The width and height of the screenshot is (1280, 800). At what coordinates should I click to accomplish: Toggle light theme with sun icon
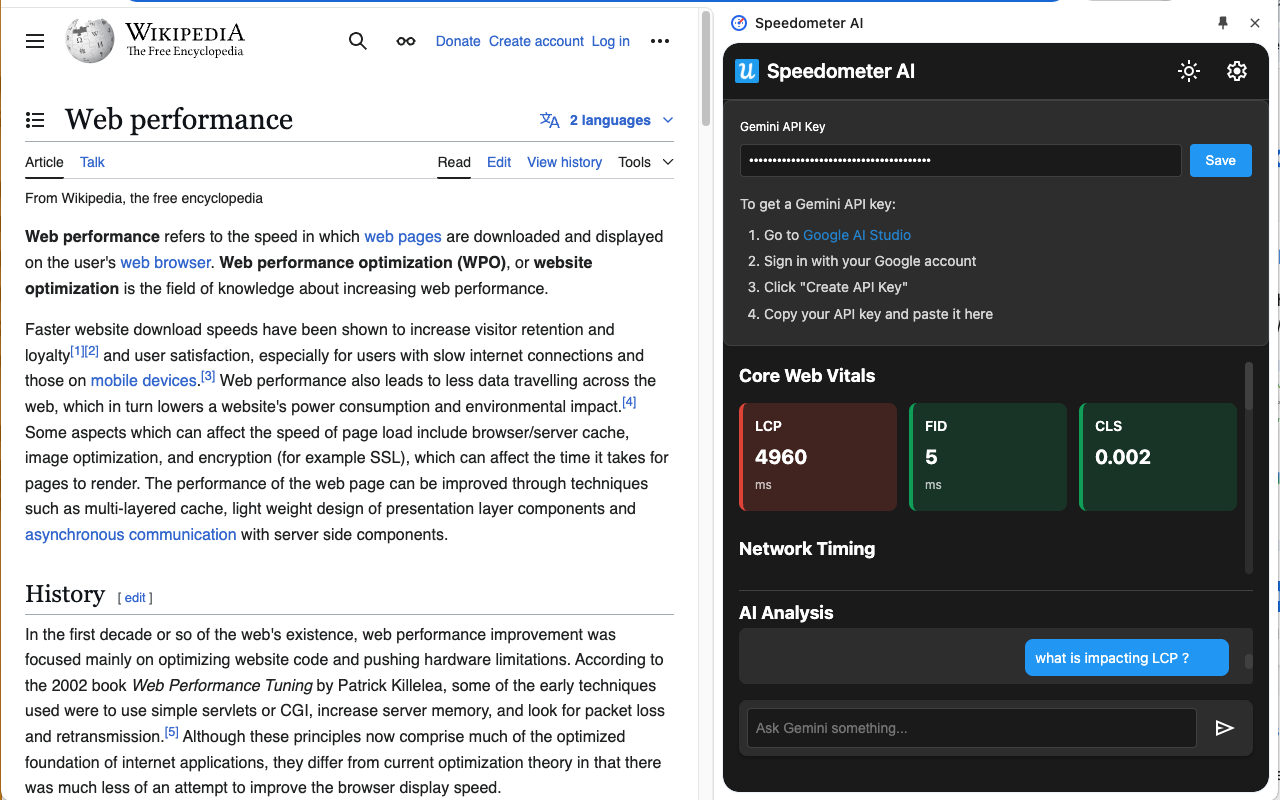coord(1189,71)
